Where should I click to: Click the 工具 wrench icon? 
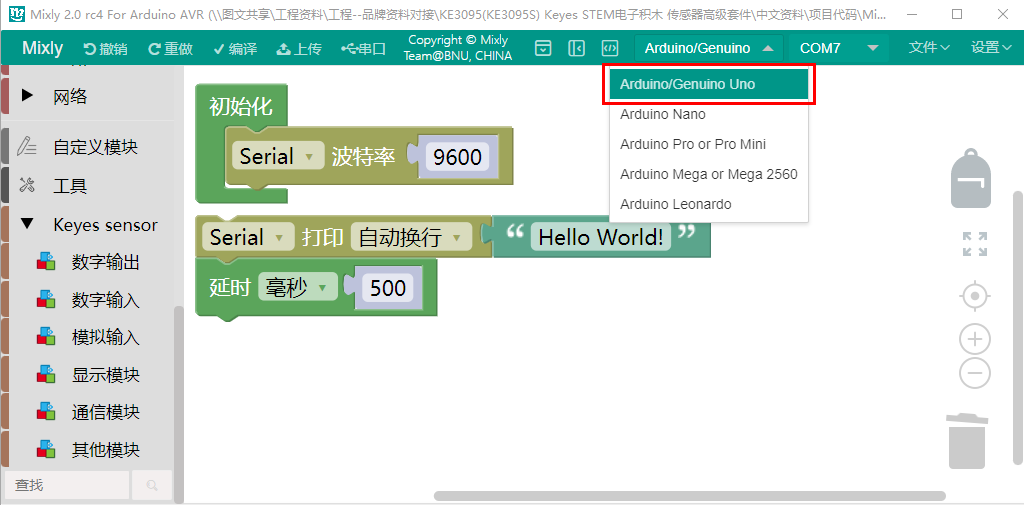[27, 186]
